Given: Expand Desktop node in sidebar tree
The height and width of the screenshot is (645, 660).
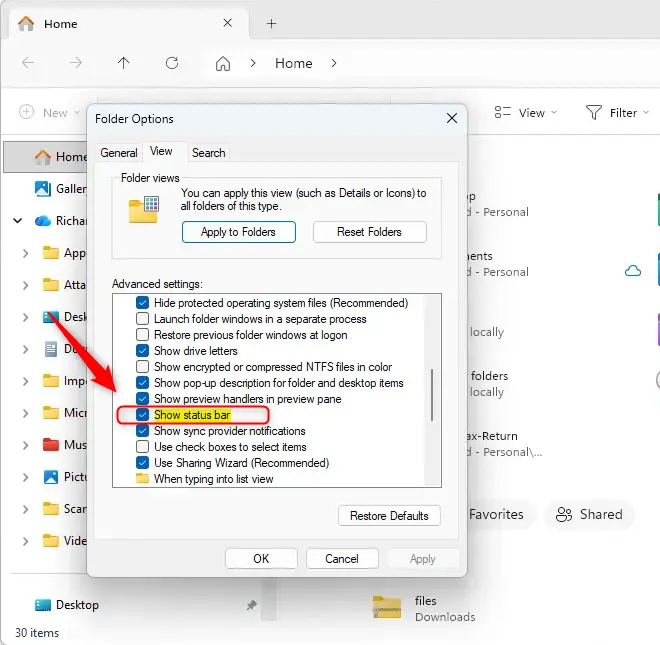Looking at the screenshot, I should 26,317.
